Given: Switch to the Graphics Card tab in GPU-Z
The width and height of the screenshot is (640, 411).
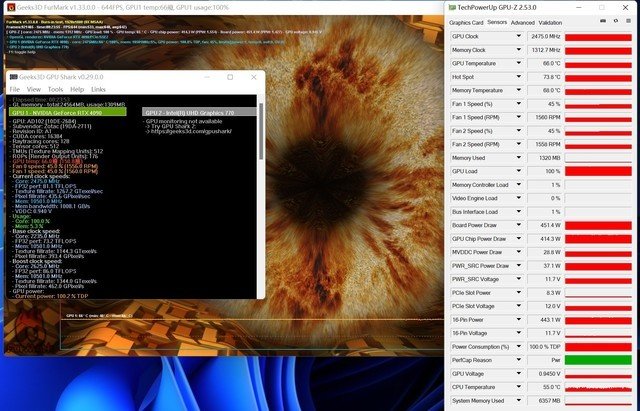Looking at the screenshot, I should 466,23.
